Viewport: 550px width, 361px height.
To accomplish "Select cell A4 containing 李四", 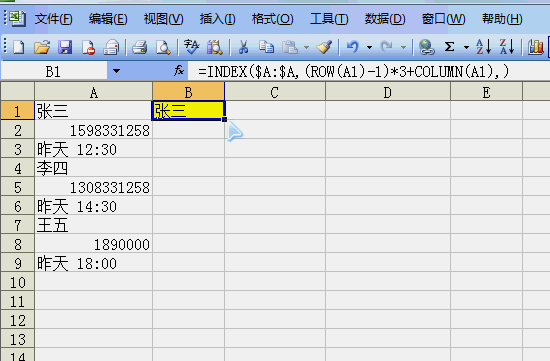I will point(94,168).
